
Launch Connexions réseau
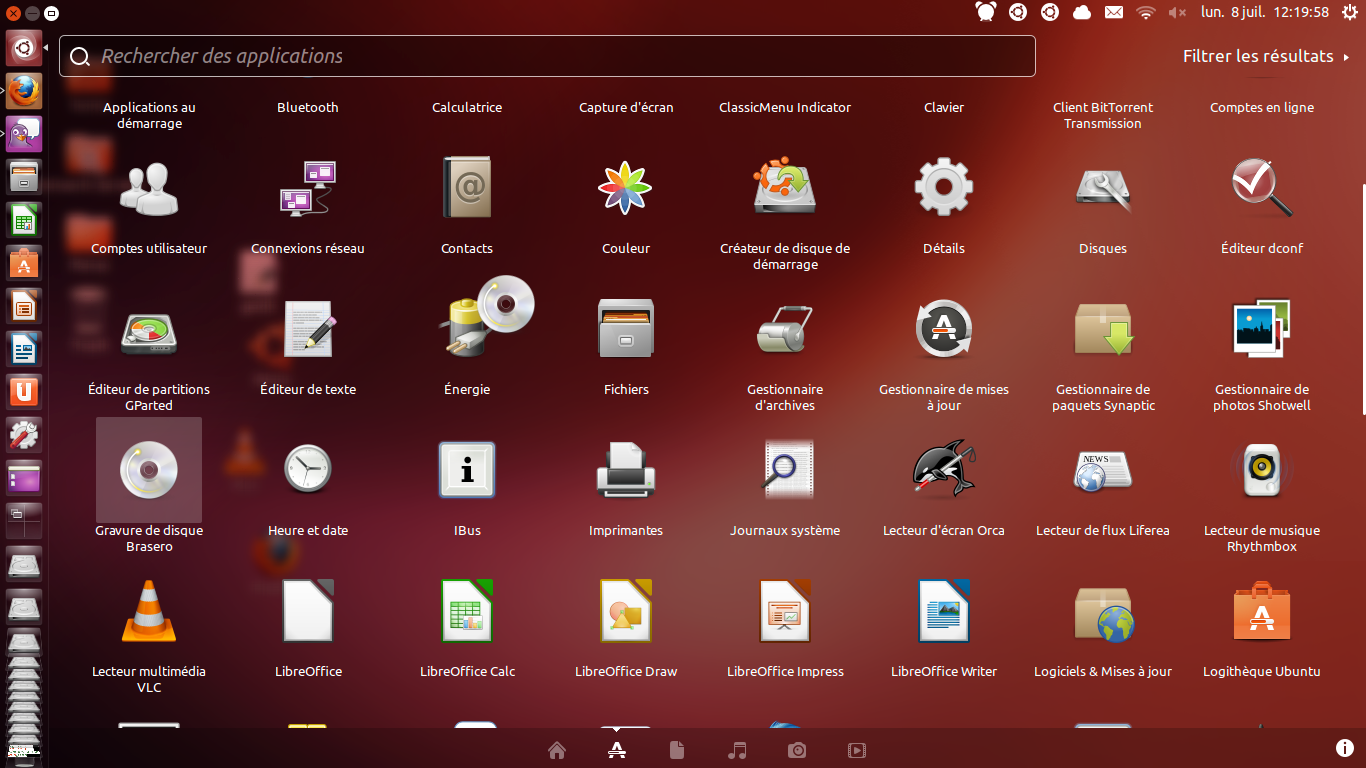click(308, 188)
